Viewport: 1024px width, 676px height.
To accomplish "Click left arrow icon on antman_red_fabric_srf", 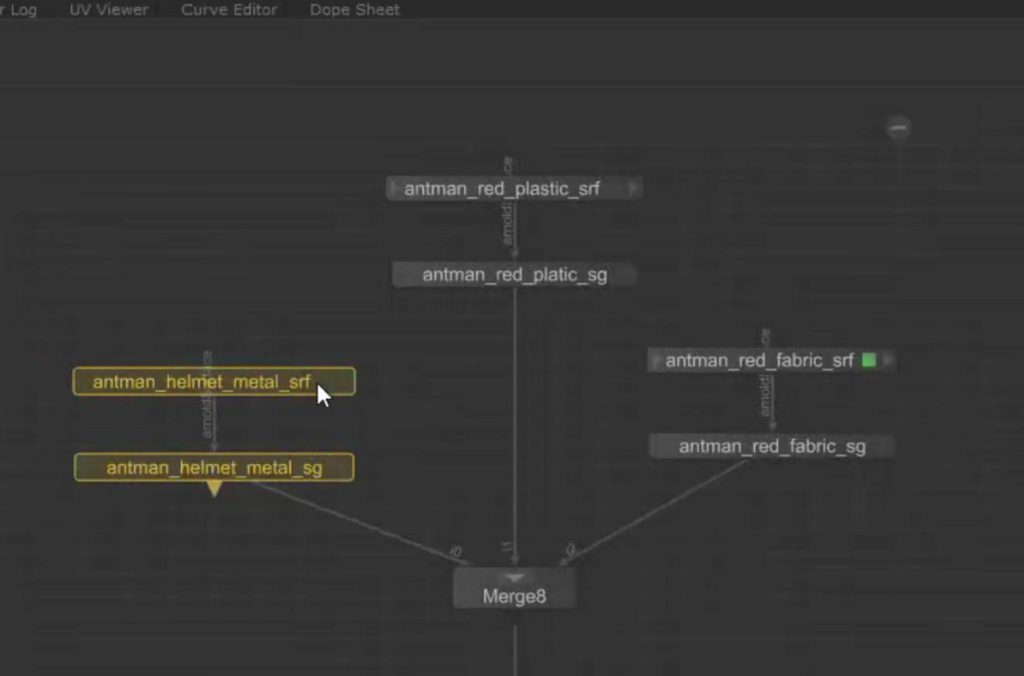I will click(657, 360).
